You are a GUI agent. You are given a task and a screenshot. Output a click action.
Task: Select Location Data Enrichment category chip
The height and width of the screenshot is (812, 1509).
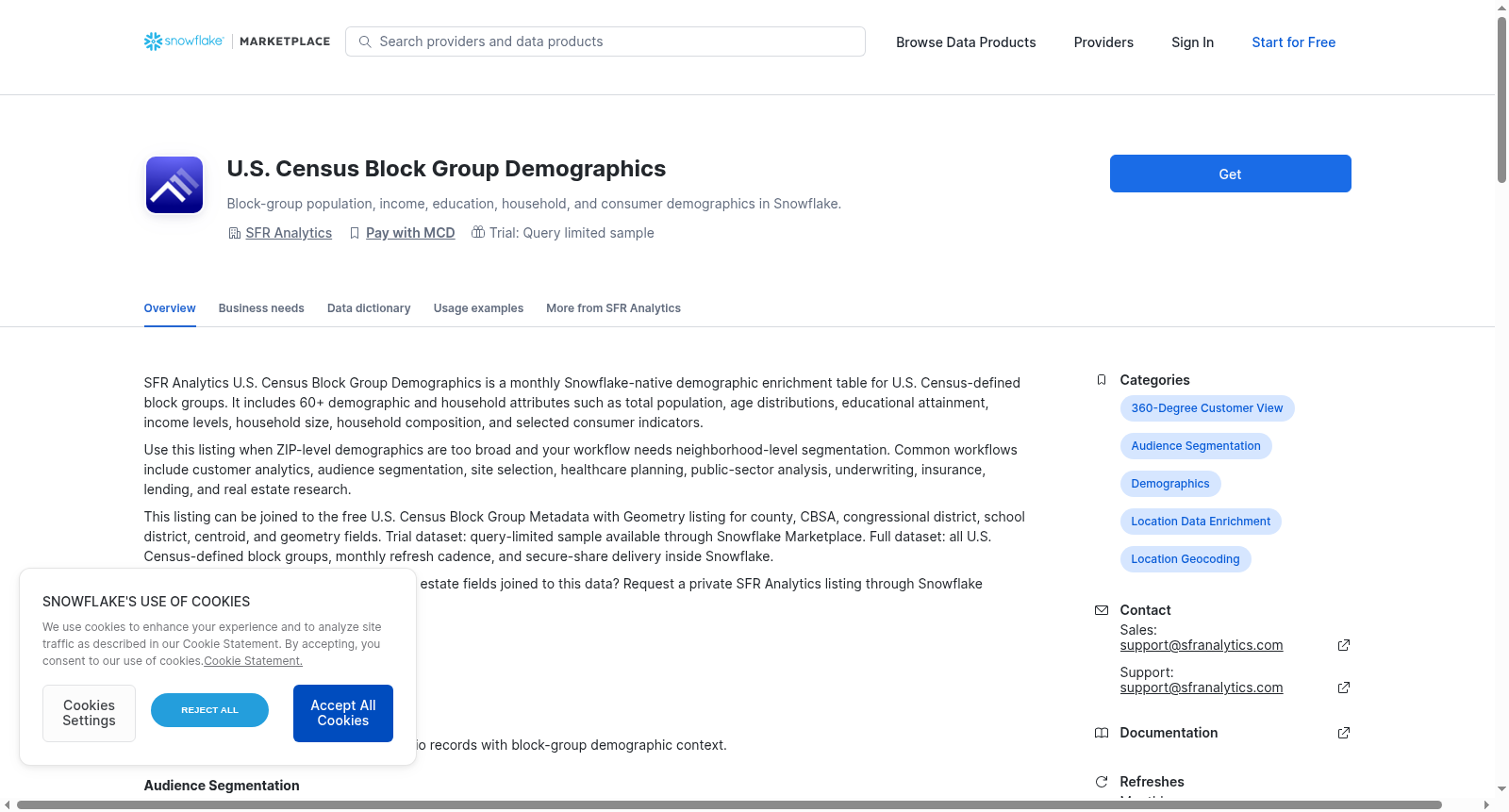[x=1201, y=522]
